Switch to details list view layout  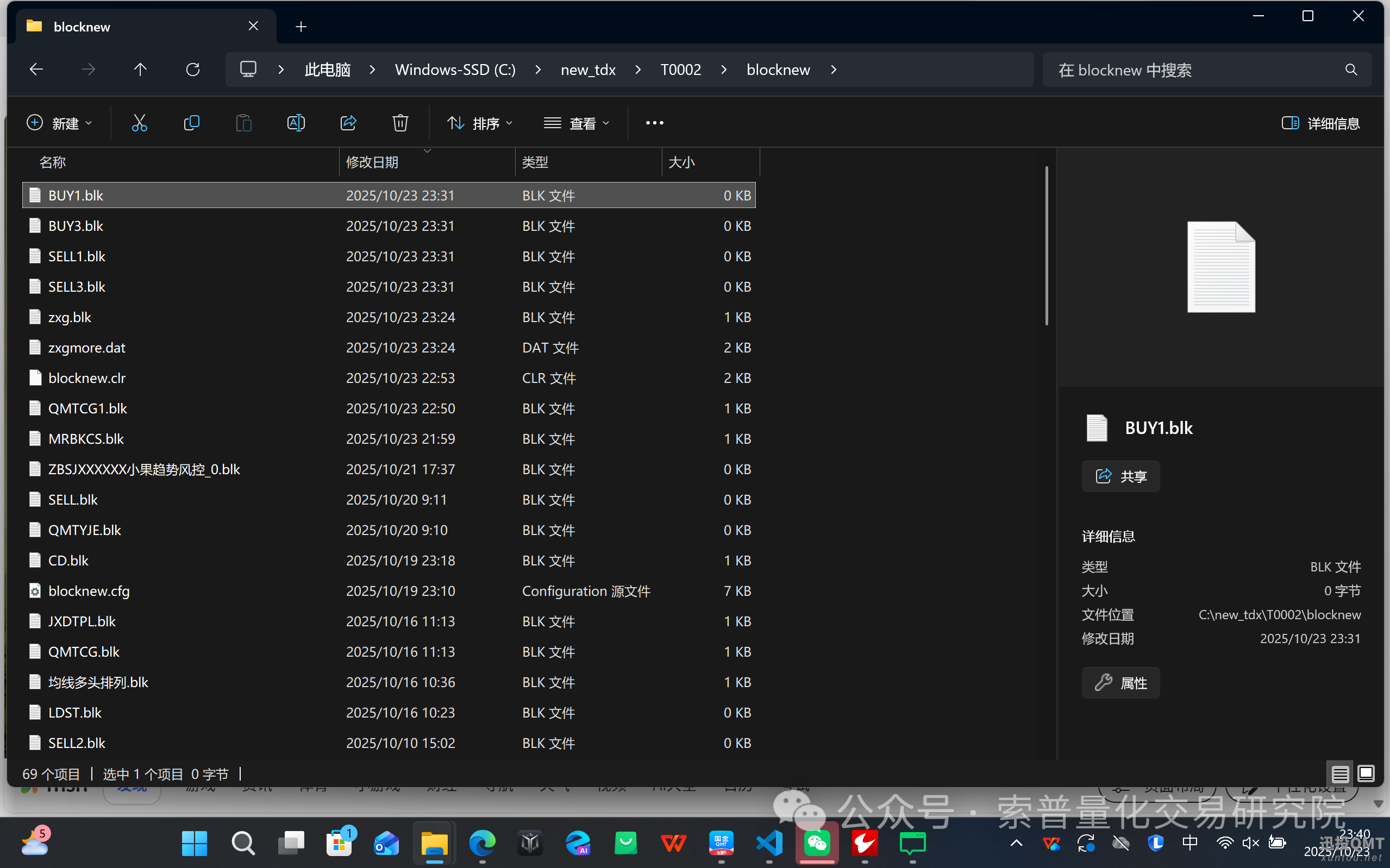point(1340,774)
